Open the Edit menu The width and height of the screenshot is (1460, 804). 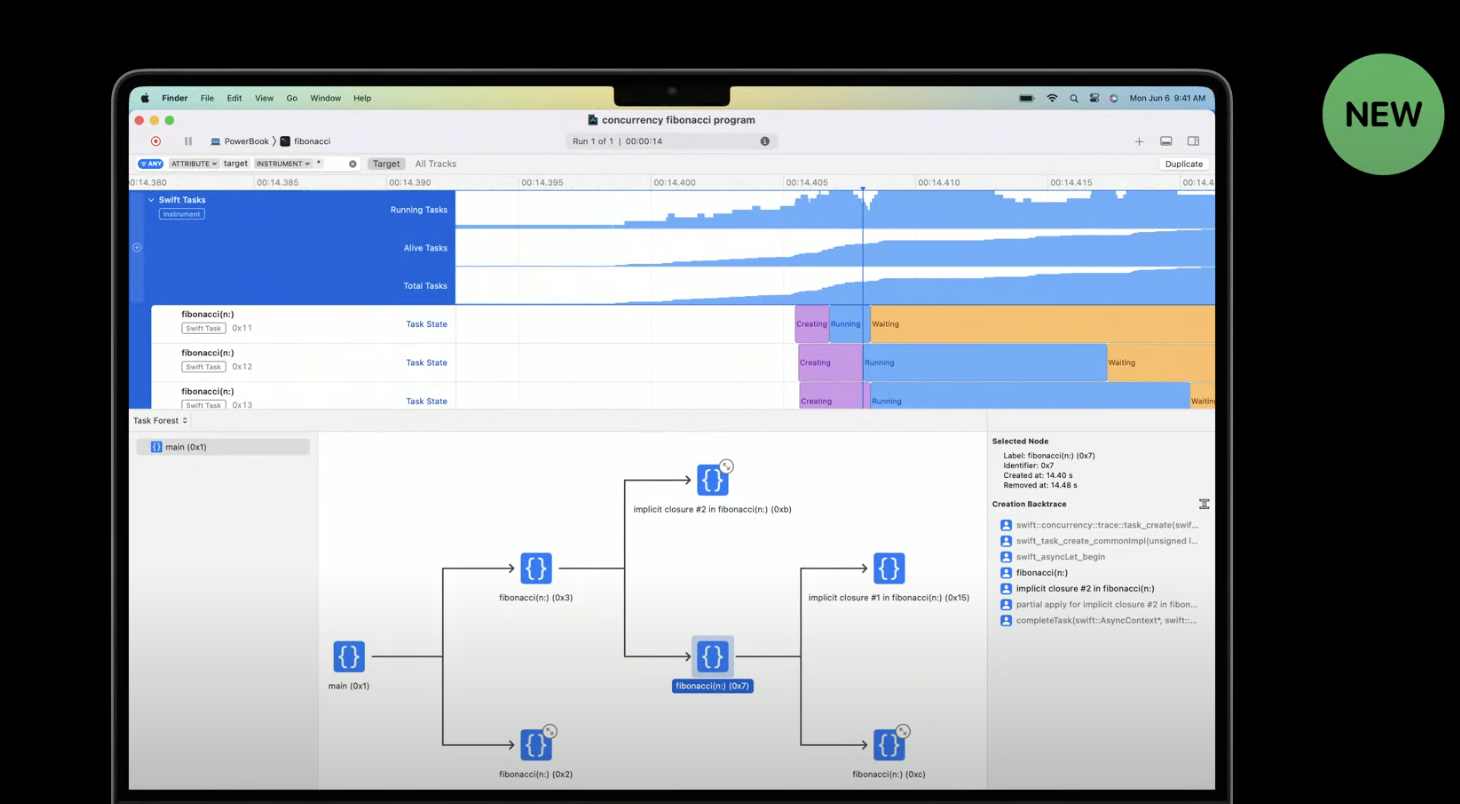pyautogui.click(x=234, y=98)
